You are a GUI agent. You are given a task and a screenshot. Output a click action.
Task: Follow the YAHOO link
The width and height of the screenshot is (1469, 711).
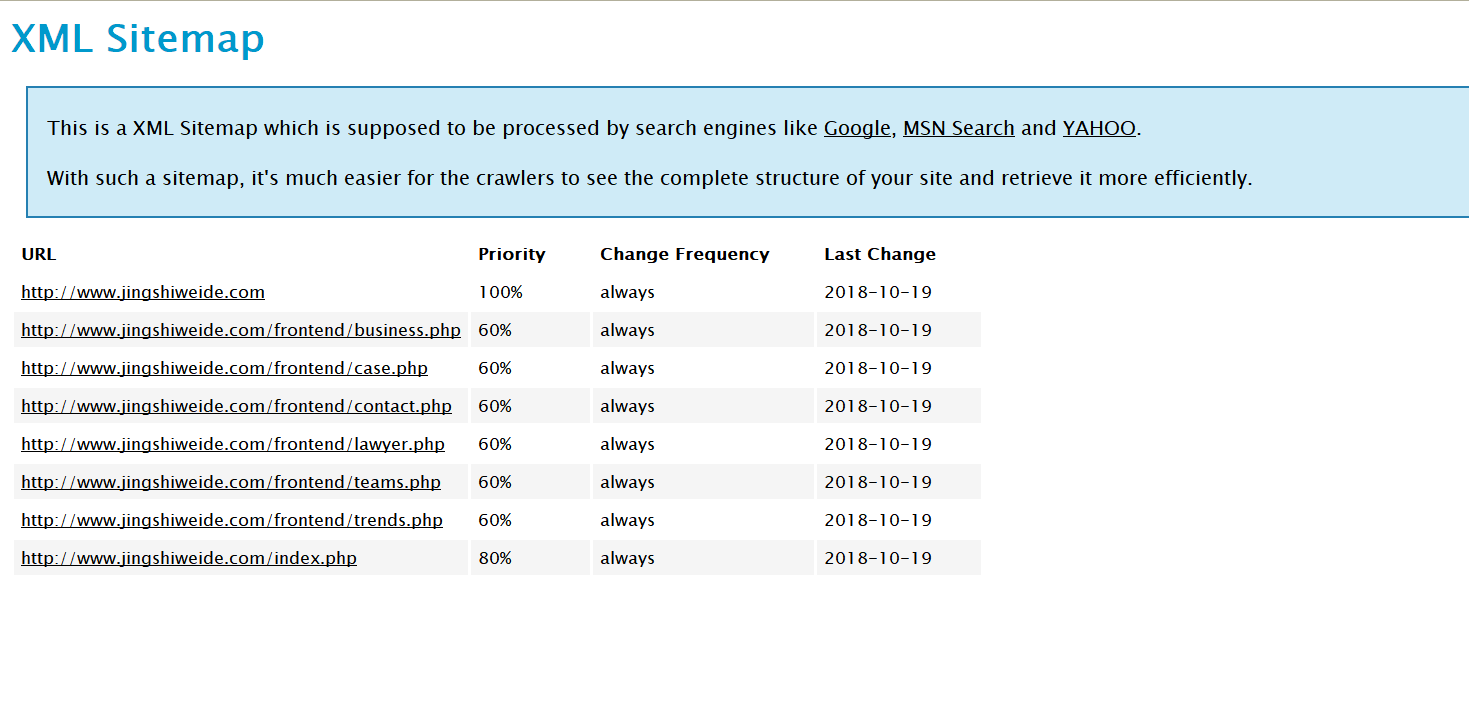point(1099,129)
